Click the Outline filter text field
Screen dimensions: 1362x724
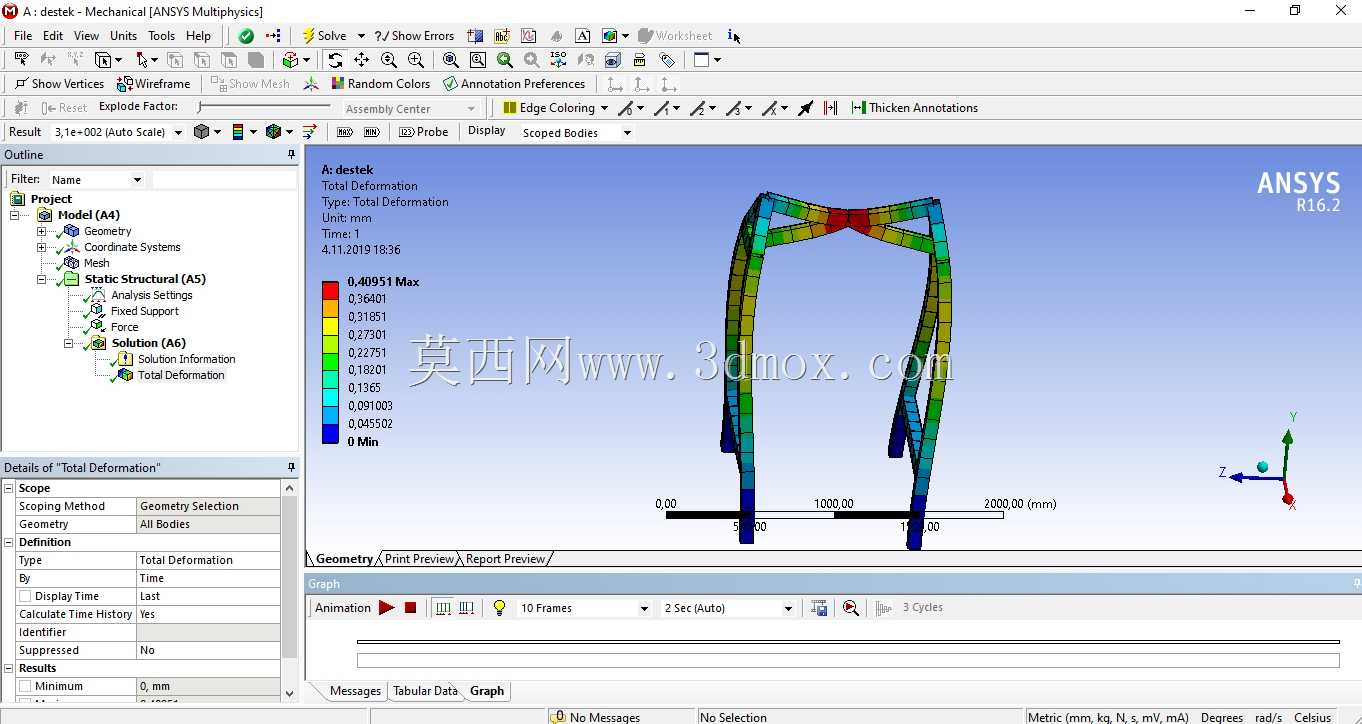pos(224,180)
